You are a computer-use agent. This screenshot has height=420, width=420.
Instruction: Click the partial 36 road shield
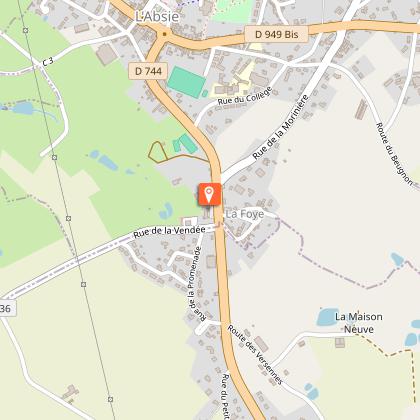7,309
